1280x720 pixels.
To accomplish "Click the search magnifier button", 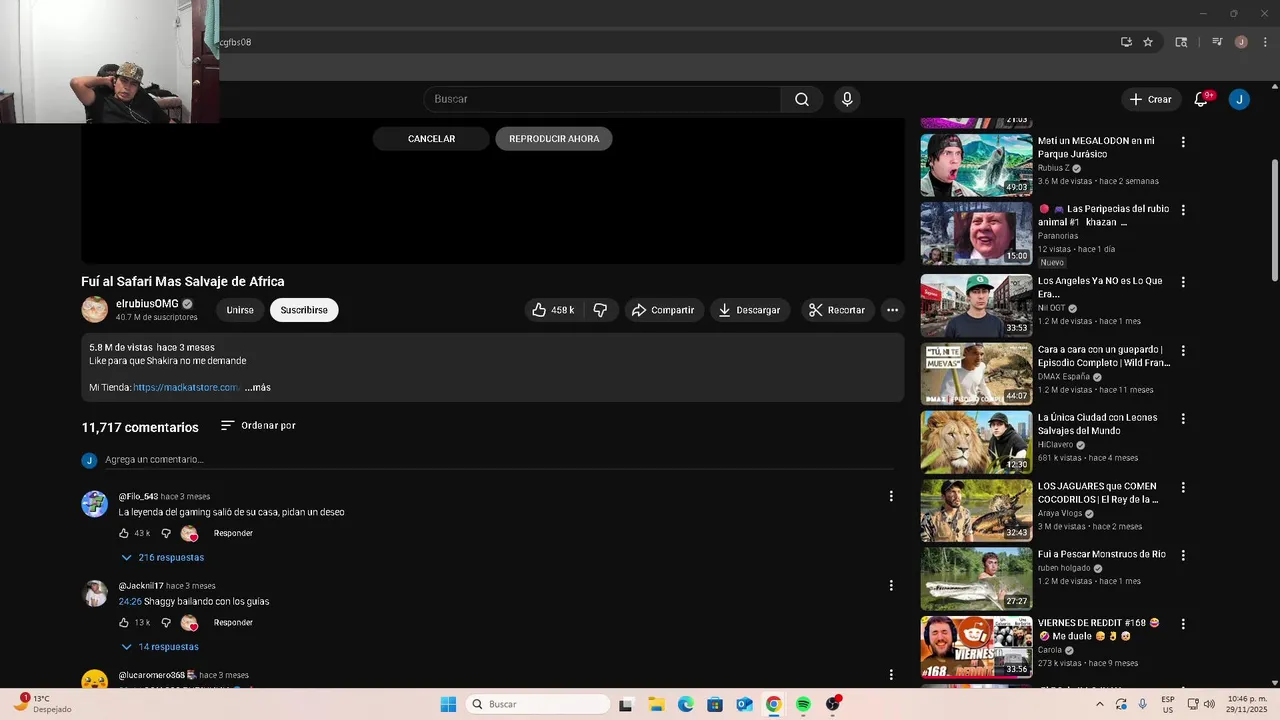I will tap(802, 99).
